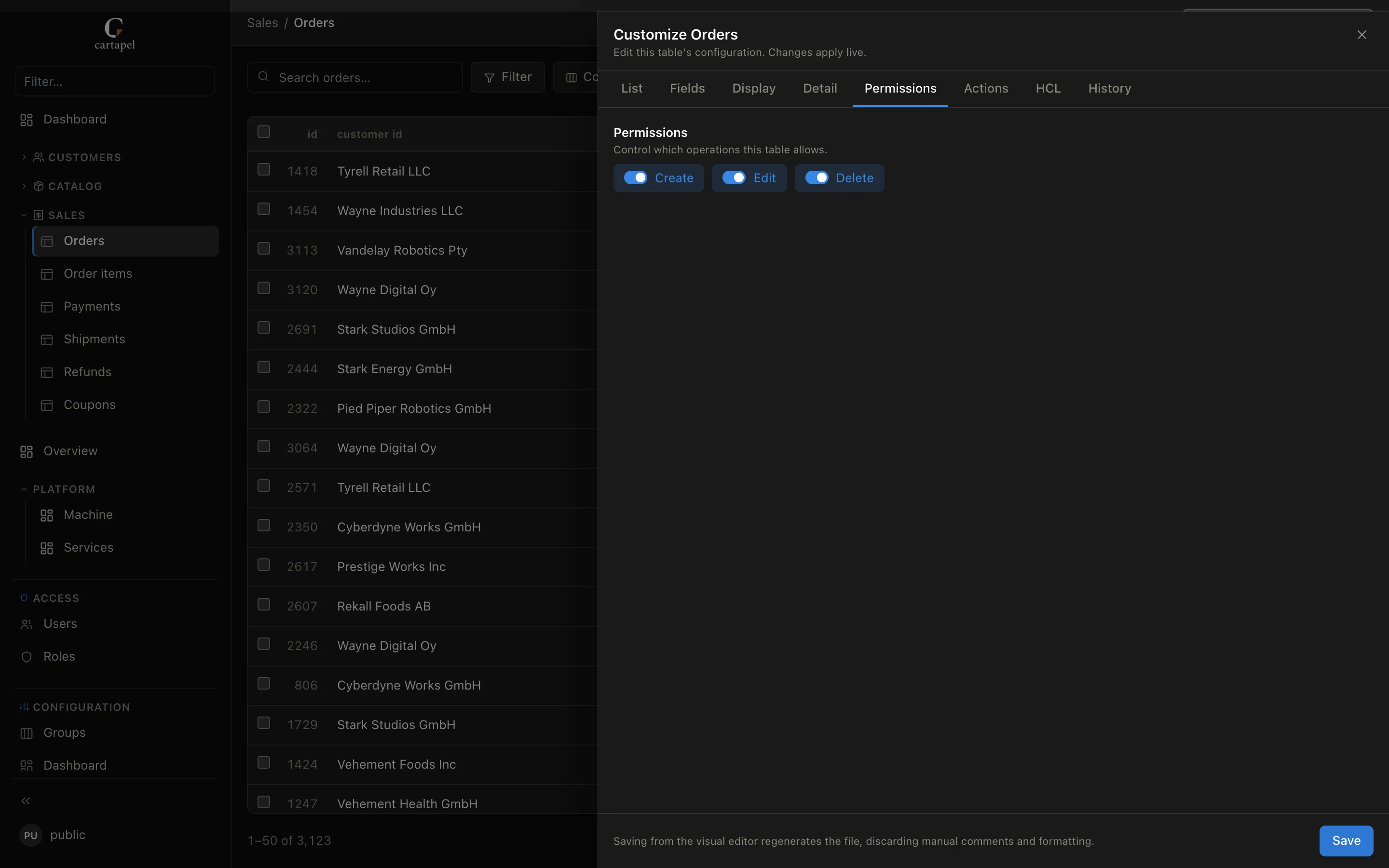Switch to the Fields tab
This screenshot has height=868, width=1389.
tap(687, 88)
